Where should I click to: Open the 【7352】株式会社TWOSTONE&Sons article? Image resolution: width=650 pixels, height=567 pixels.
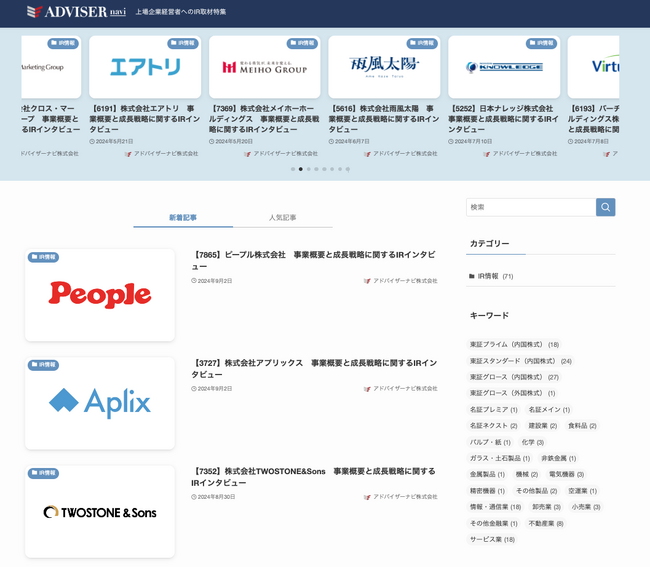pyautogui.click(x=313, y=477)
